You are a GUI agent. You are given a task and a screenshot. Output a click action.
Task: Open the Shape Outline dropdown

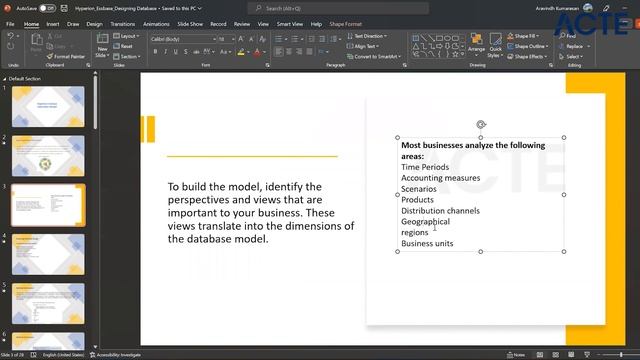pyautogui.click(x=528, y=46)
